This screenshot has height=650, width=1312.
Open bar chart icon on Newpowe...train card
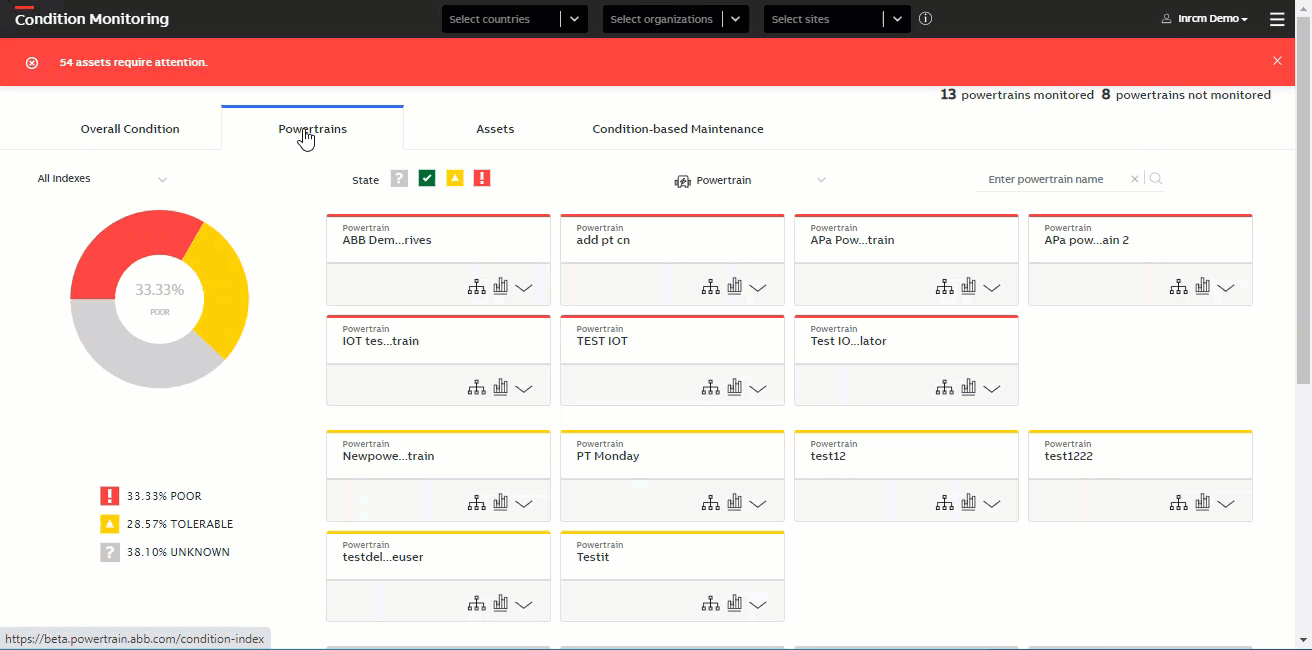(x=500, y=503)
